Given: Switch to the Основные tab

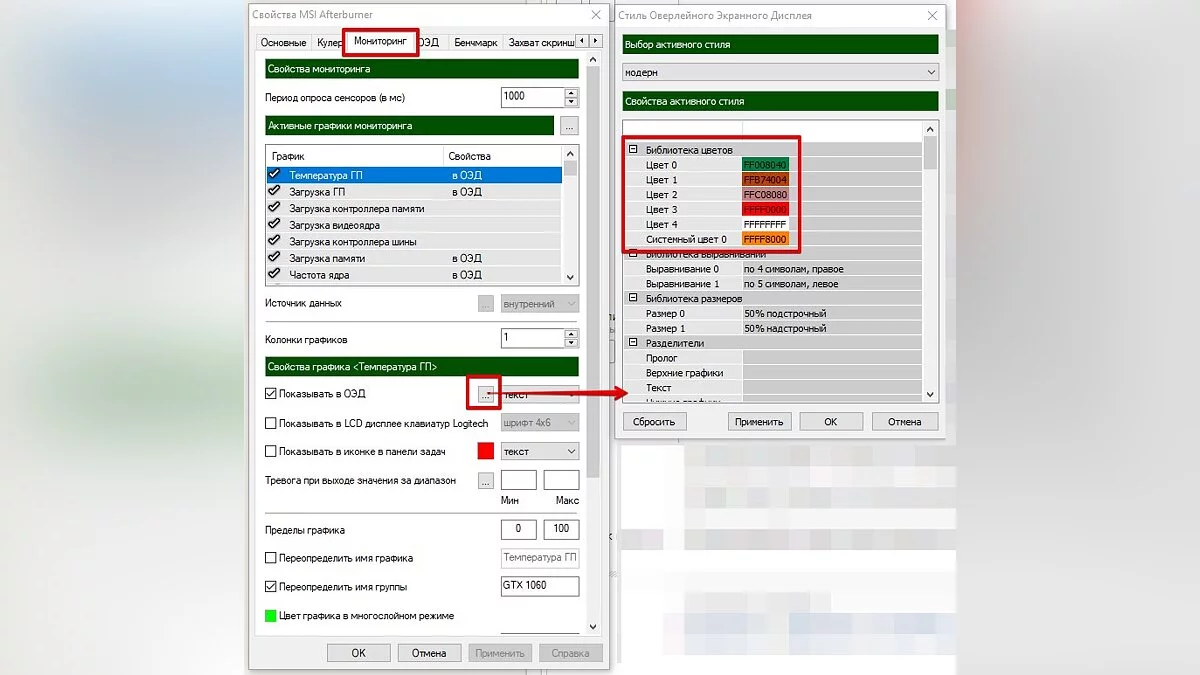Looking at the screenshot, I should (283, 43).
